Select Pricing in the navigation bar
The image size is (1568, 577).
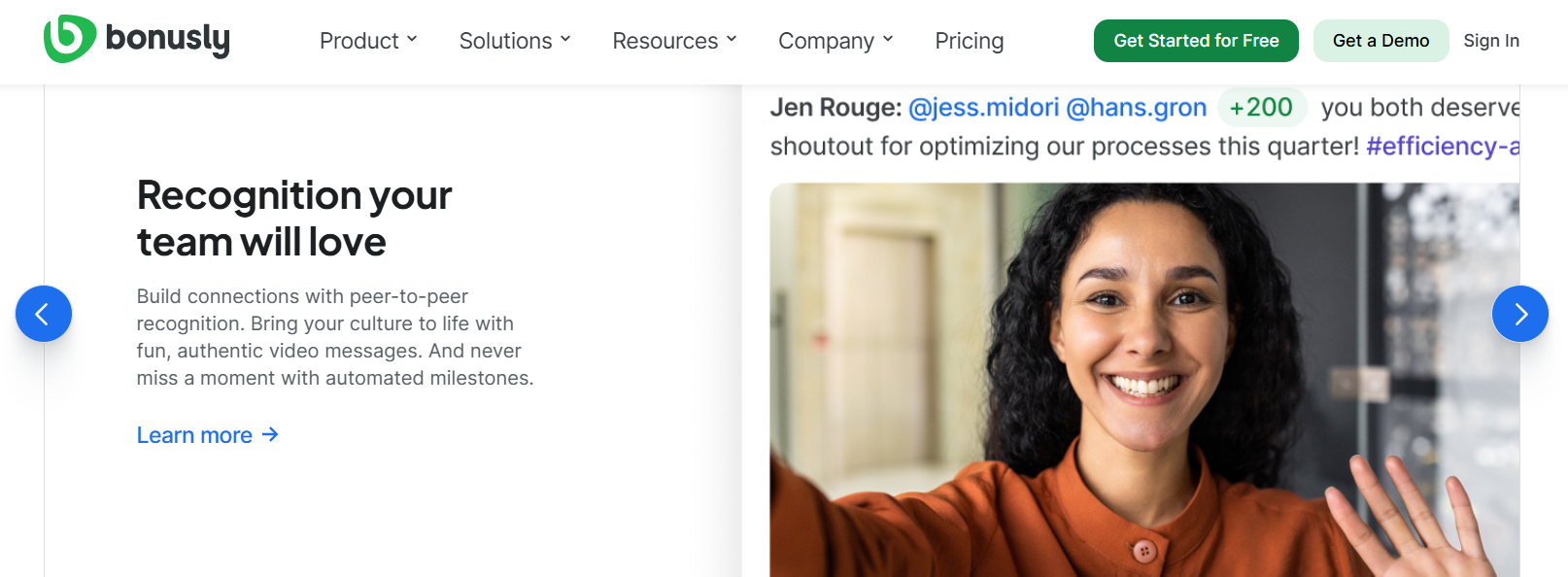coord(969,41)
